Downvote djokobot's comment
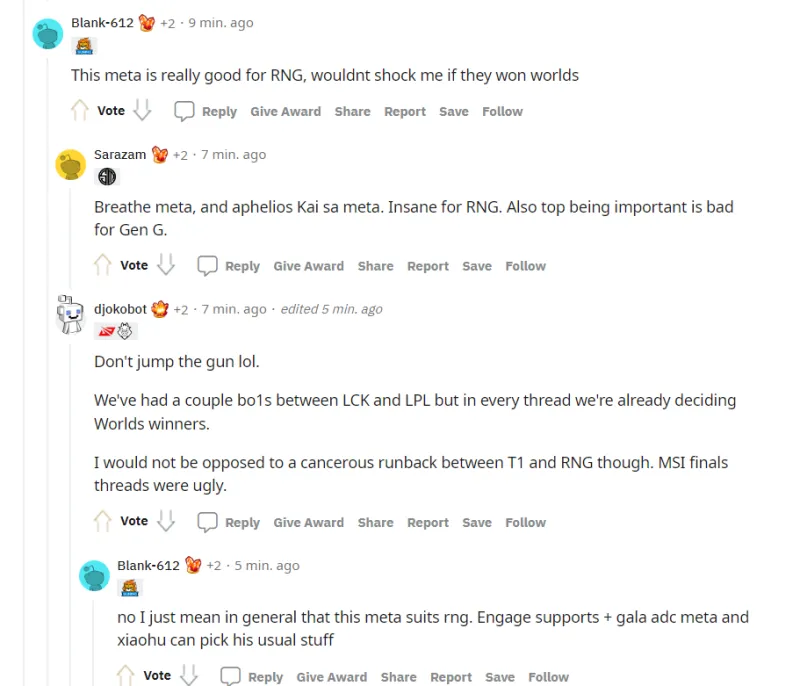This screenshot has width=800, height=686. (x=166, y=521)
